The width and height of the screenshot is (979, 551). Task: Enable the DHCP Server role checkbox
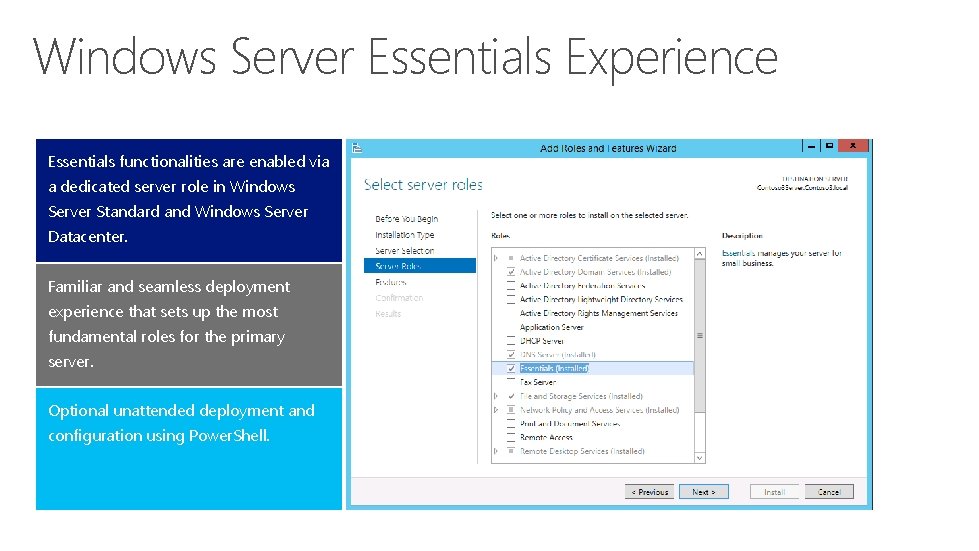pyautogui.click(x=511, y=341)
